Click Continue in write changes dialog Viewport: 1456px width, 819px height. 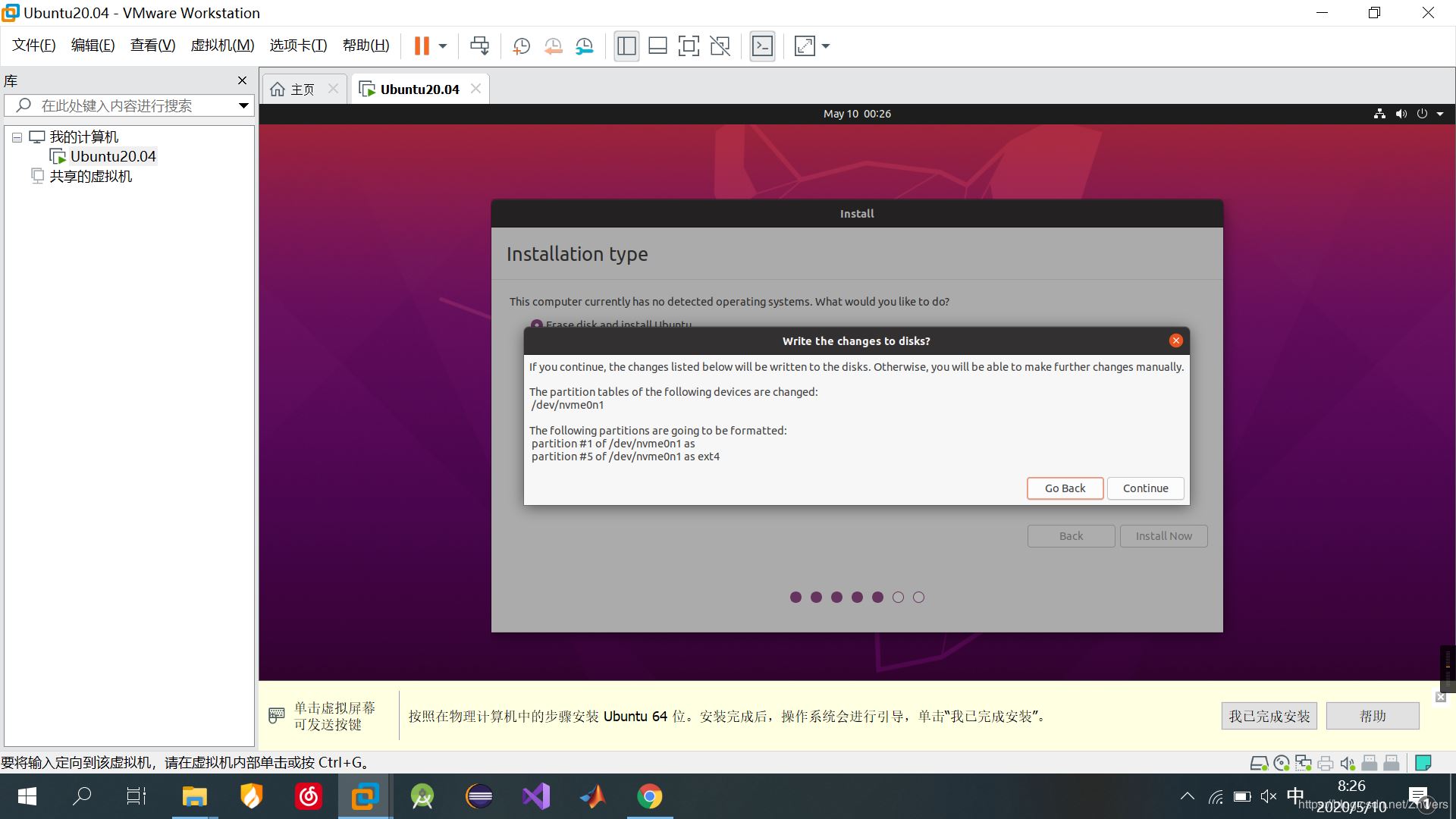click(1145, 488)
